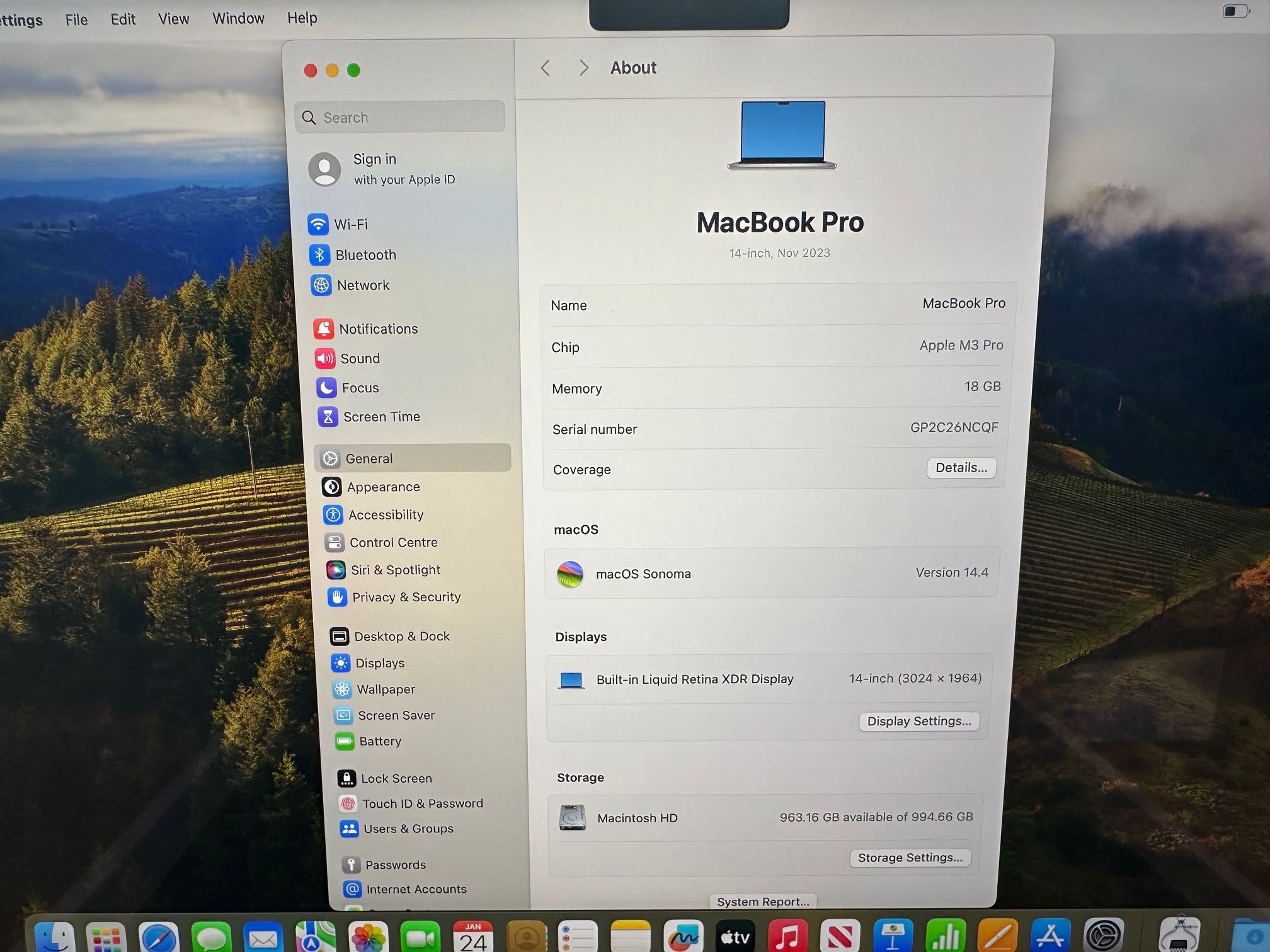
Task: Open Calendar showing JAN 24 in Dock
Action: tap(473, 938)
